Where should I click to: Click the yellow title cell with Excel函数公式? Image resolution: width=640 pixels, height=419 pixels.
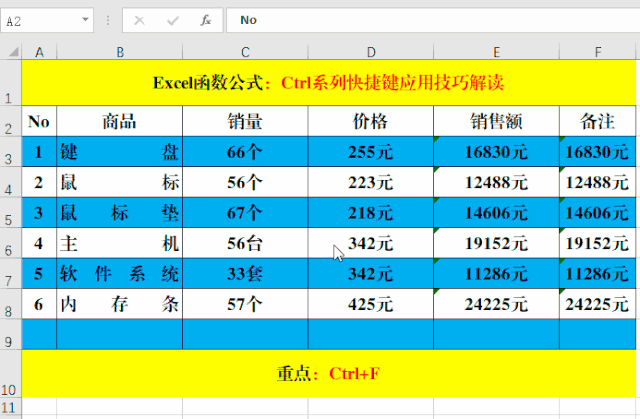pos(329,83)
